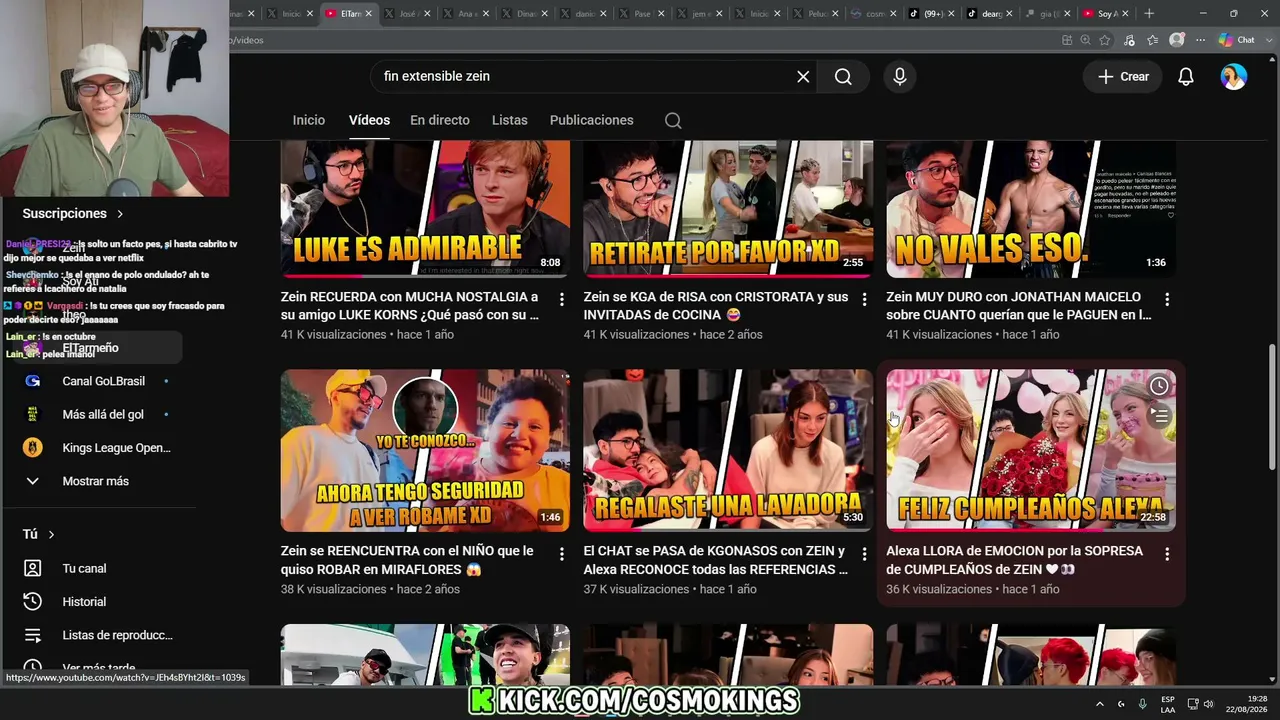The width and height of the screenshot is (1280, 720).
Task: Open Más allá del gol channel avatar
Action: [33, 414]
